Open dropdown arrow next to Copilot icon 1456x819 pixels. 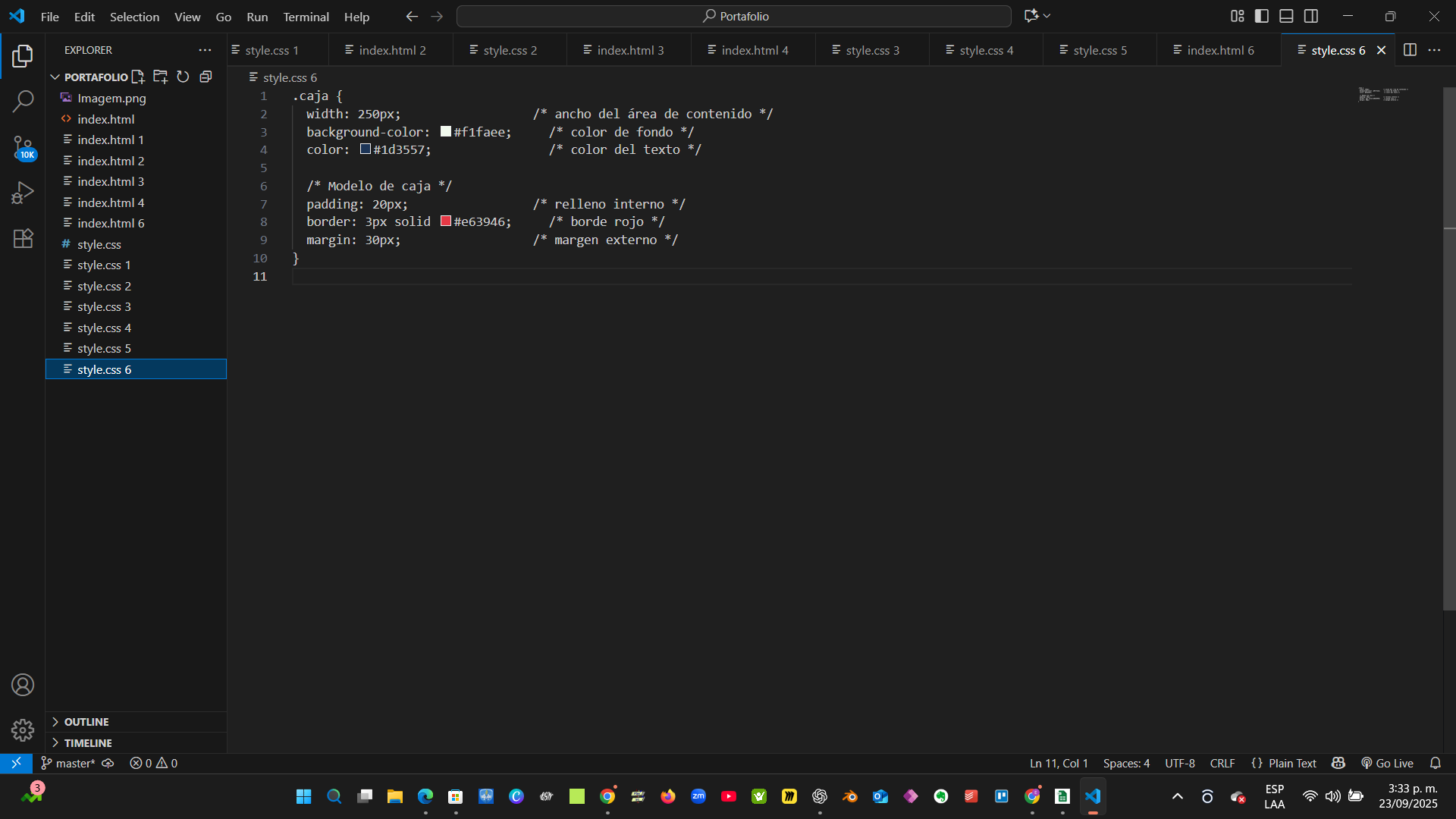point(1046,16)
